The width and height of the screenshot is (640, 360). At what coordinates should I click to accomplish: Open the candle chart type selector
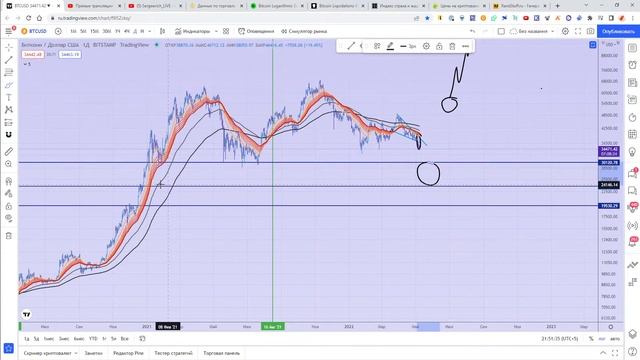[x=162, y=31]
